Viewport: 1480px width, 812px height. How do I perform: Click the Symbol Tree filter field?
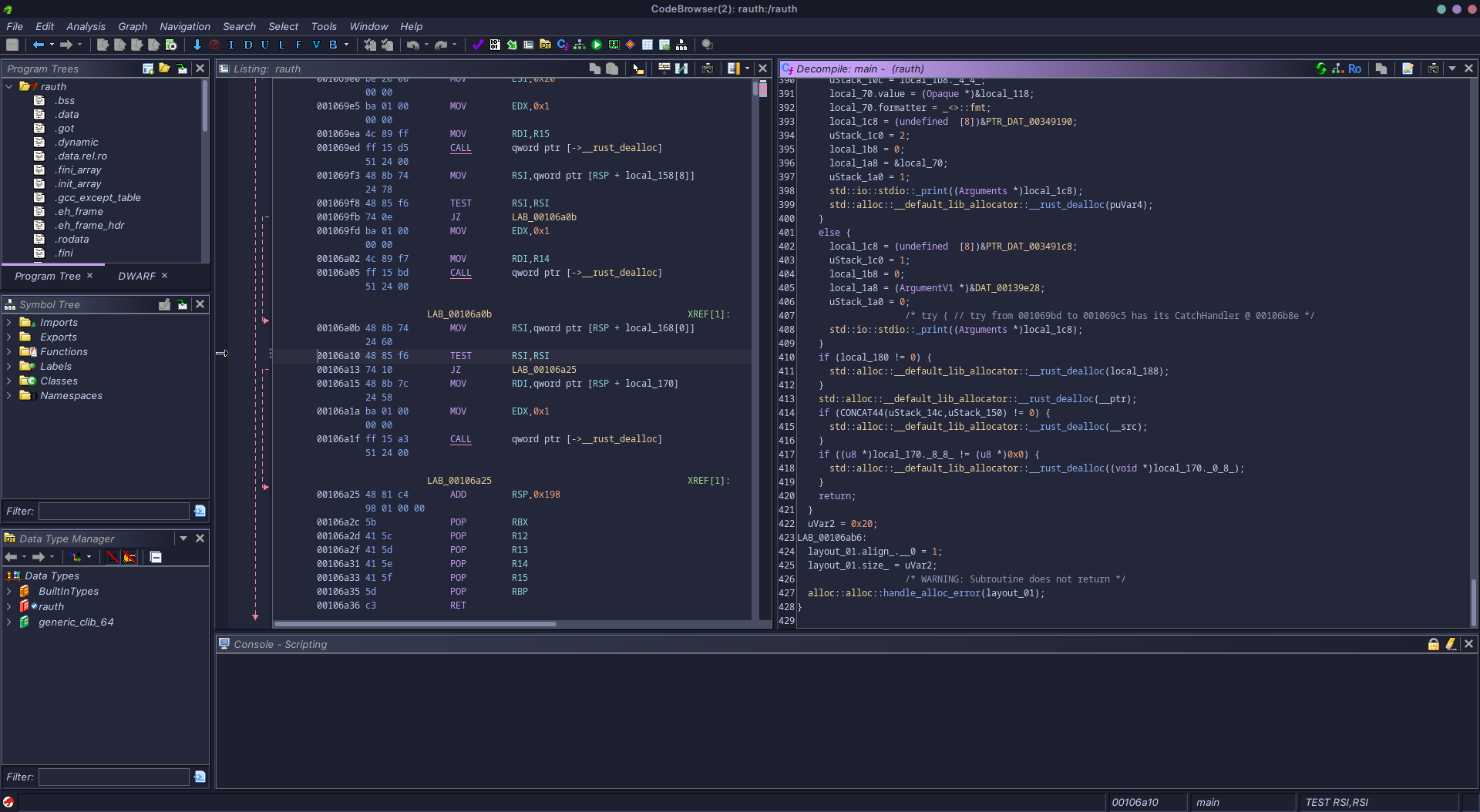[x=114, y=511]
